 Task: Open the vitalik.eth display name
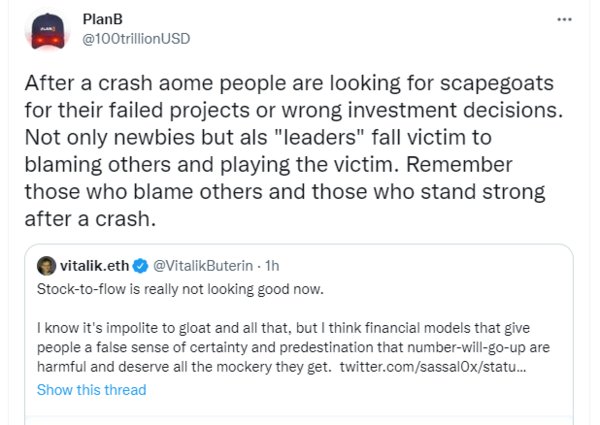tap(94, 266)
